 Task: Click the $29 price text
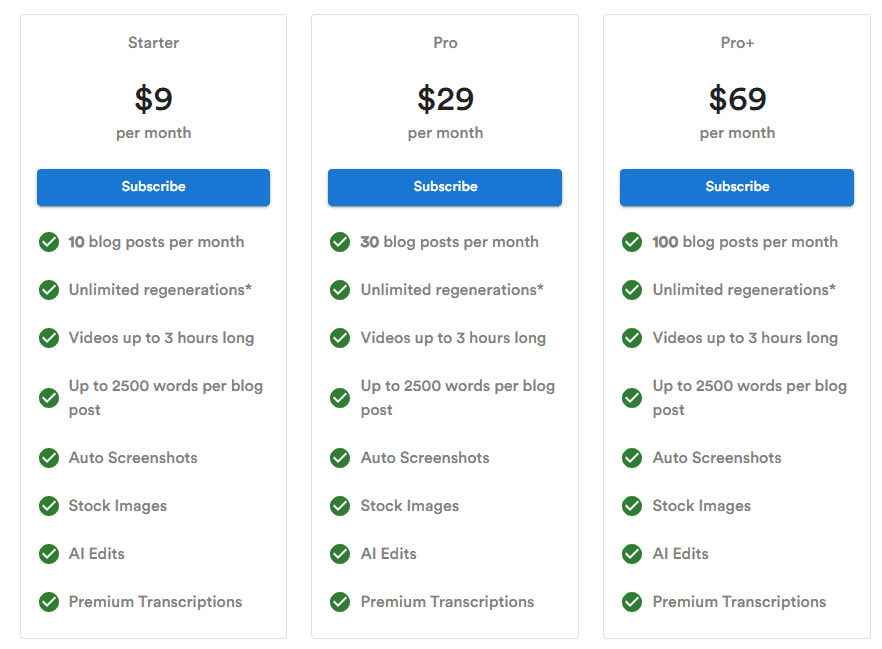coord(444,99)
